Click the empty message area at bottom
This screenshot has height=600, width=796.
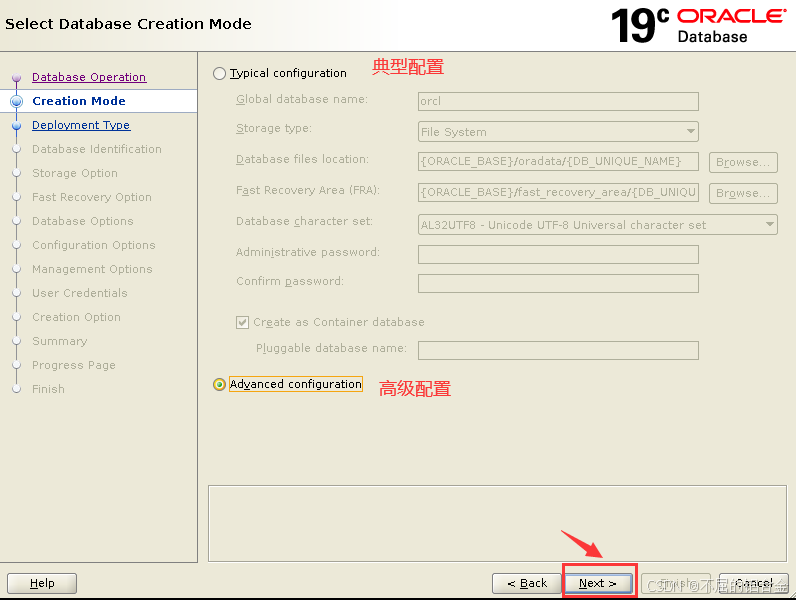coord(497,523)
